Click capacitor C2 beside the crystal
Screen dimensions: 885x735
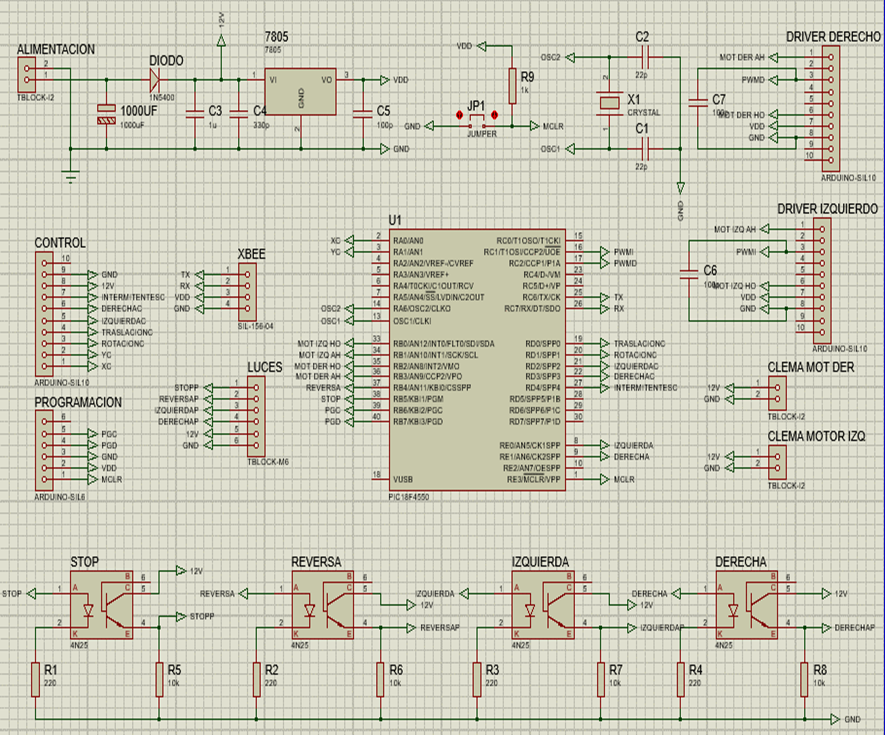coord(644,58)
